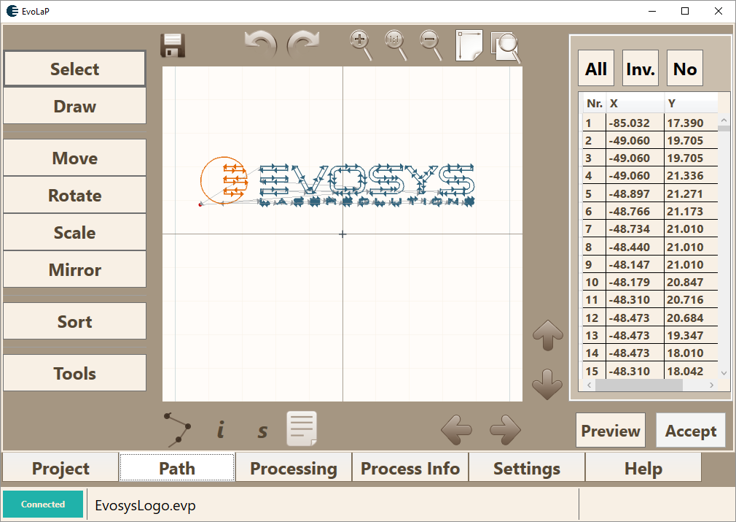Click the right arrow below canvas
This screenshot has height=522, width=736.
click(x=505, y=430)
